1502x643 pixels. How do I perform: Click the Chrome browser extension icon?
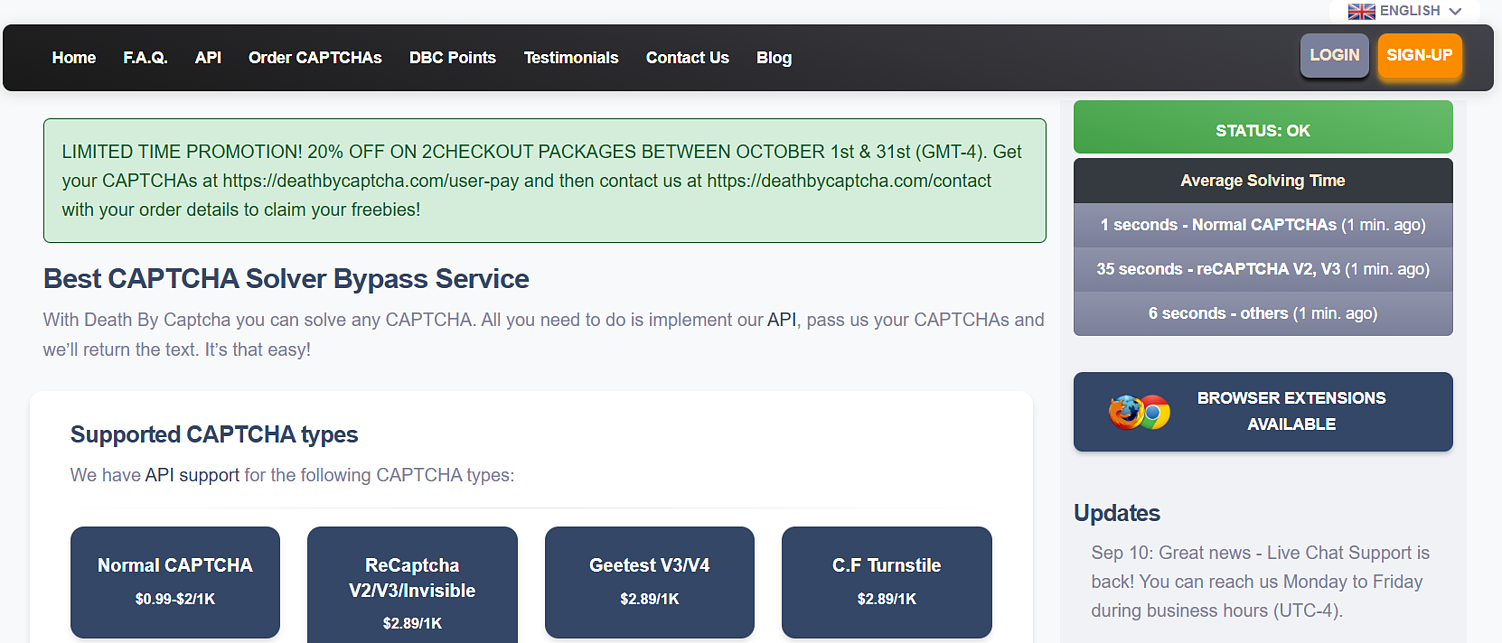pyautogui.click(x=1155, y=412)
